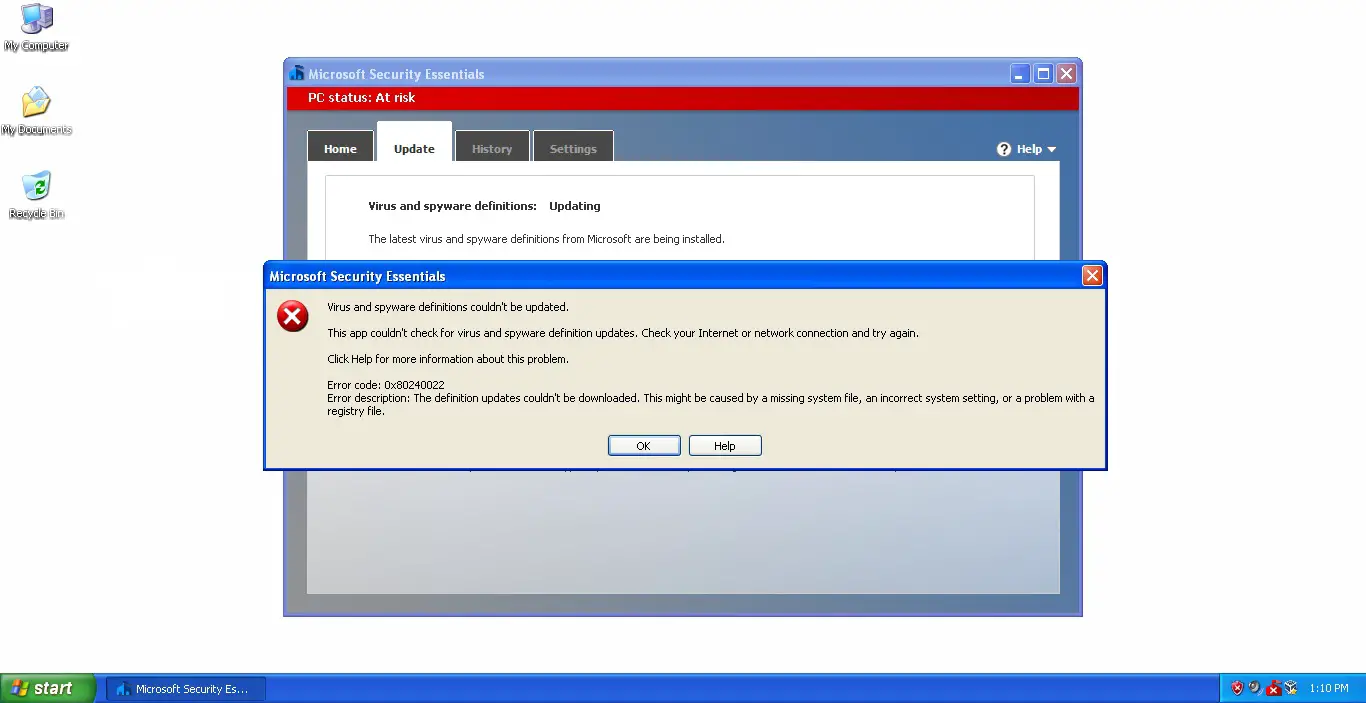Click the red error icon in dialog

(293, 318)
